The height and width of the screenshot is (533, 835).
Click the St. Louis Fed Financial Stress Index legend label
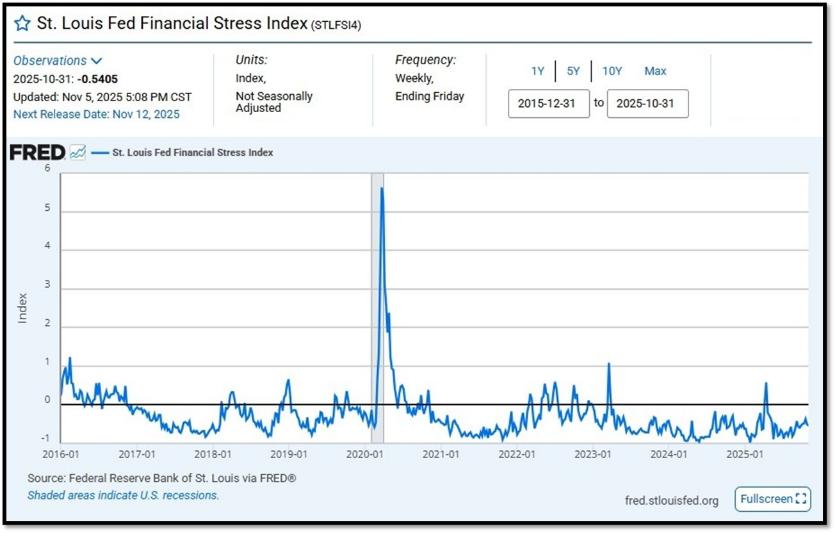point(193,152)
